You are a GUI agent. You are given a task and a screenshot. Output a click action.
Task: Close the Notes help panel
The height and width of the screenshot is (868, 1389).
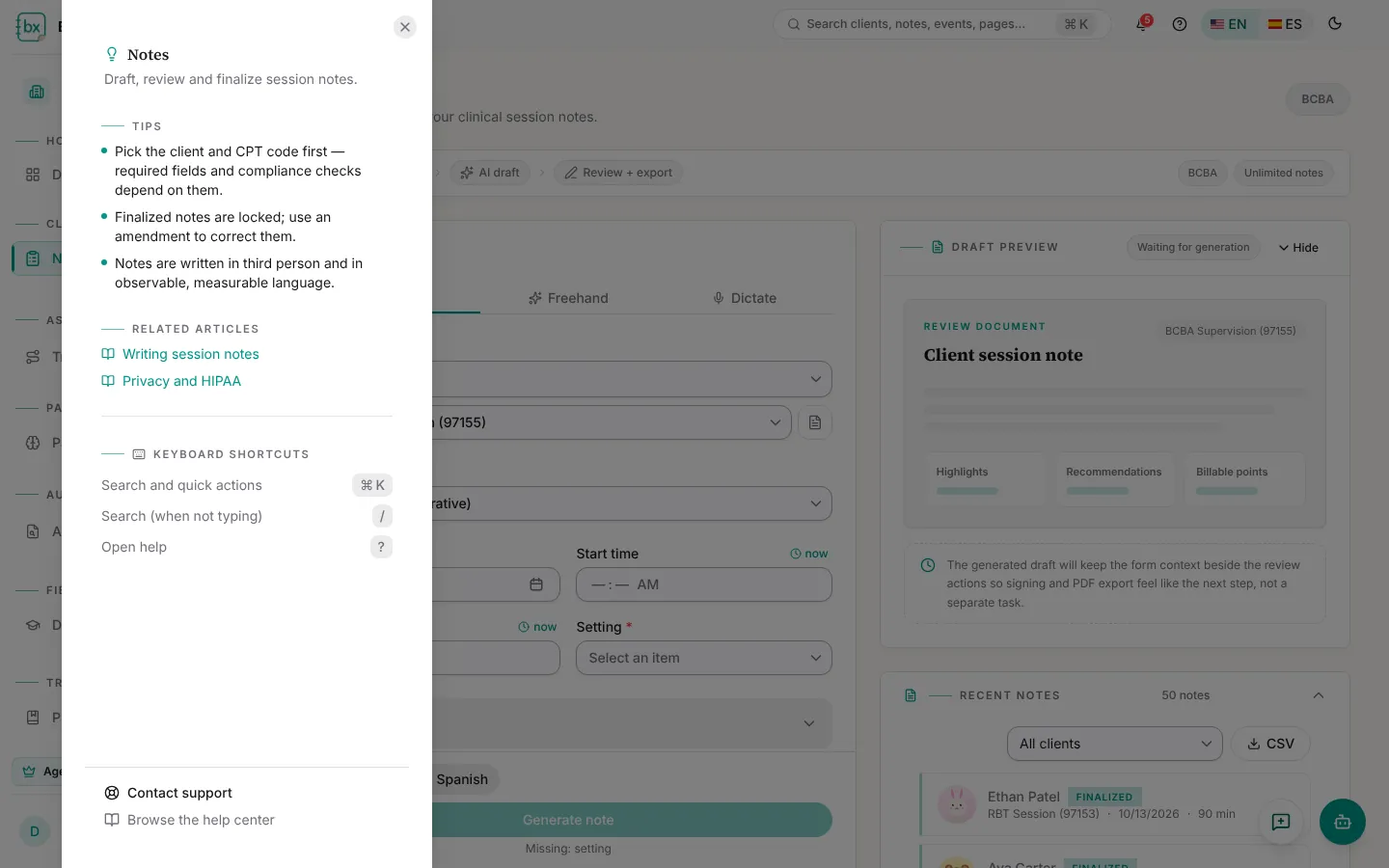[405, 27]
